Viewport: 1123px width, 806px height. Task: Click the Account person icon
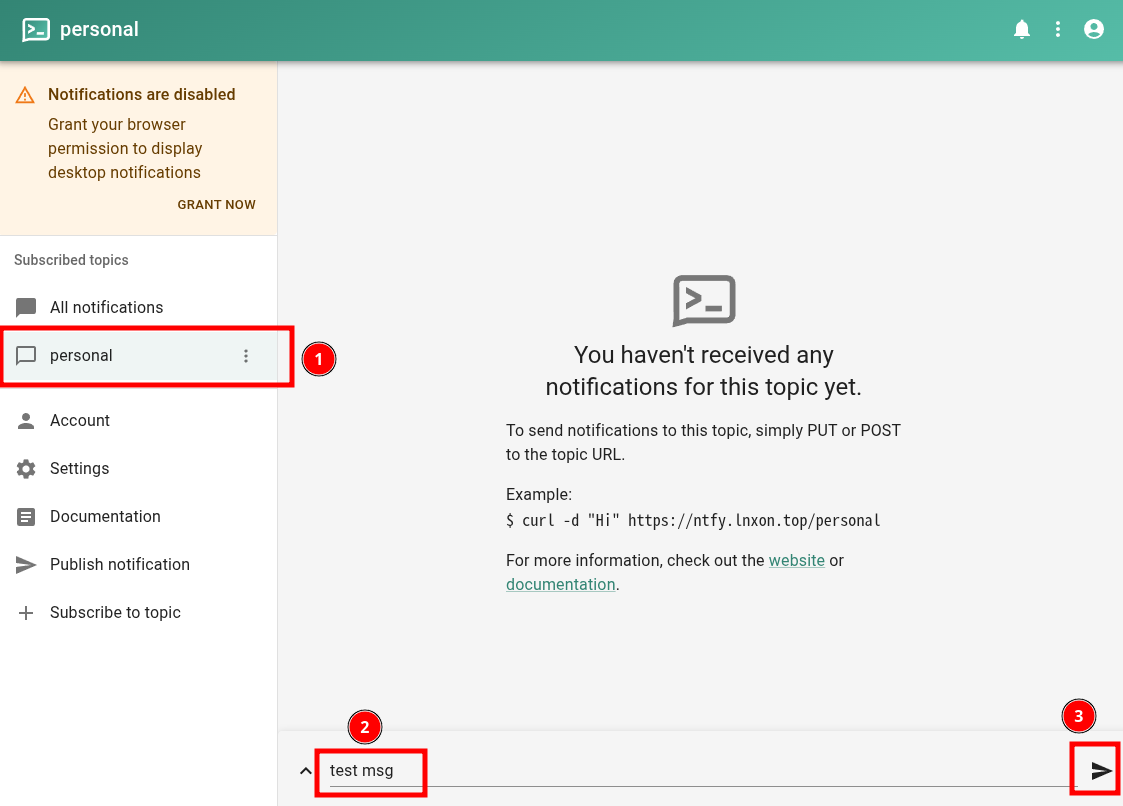tap(27, 421)
